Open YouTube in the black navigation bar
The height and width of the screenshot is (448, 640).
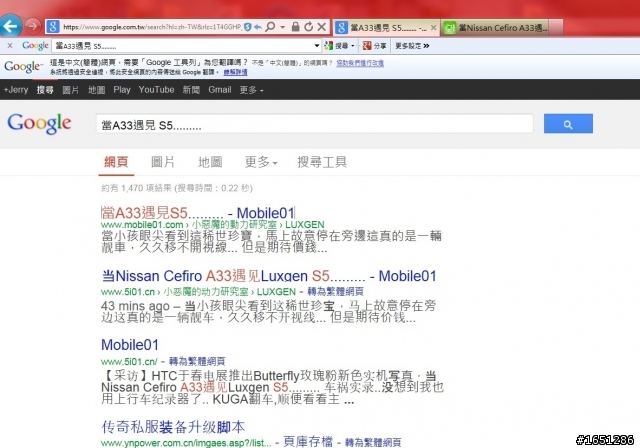pyautogui.click(x=156, y=89)
